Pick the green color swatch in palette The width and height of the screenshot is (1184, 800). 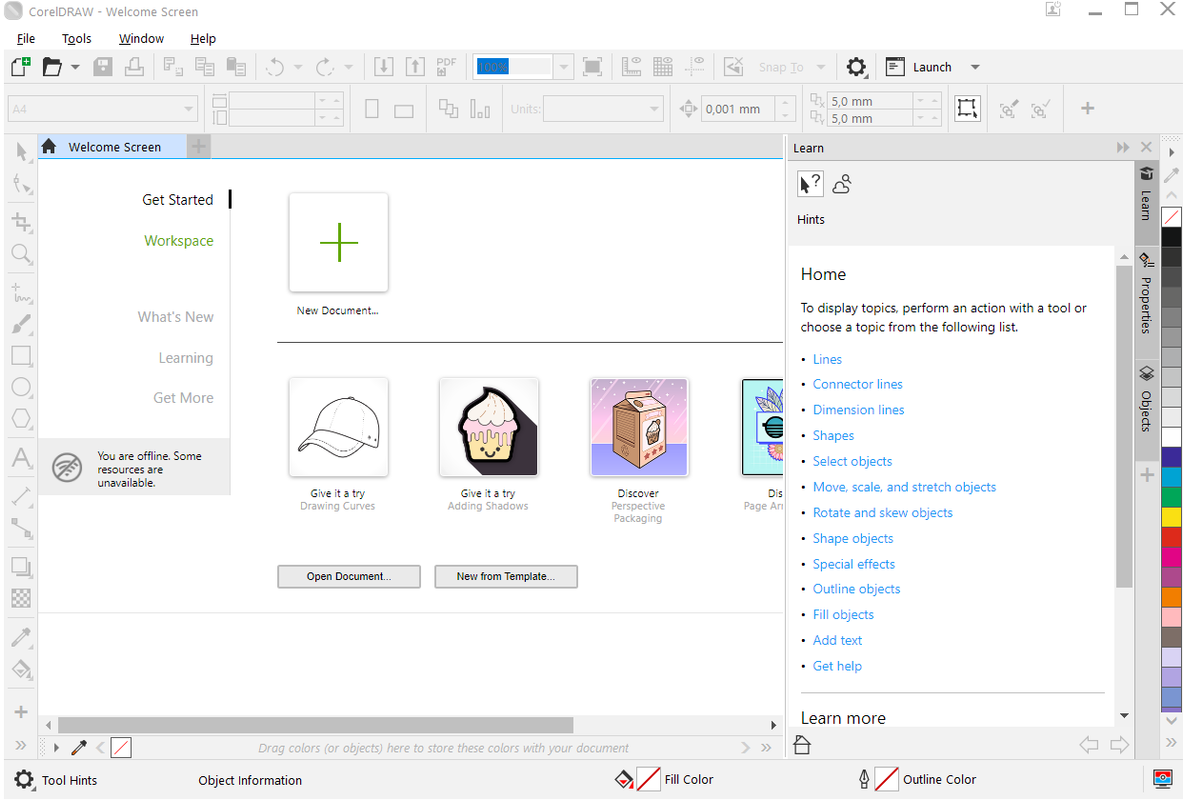(1171, 497)
